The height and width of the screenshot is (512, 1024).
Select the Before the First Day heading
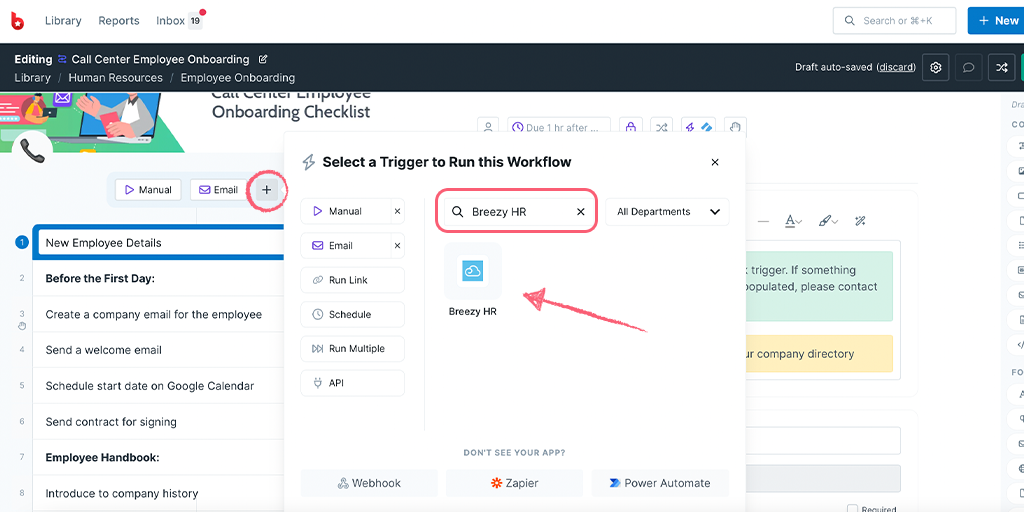(x=100, y=278)
